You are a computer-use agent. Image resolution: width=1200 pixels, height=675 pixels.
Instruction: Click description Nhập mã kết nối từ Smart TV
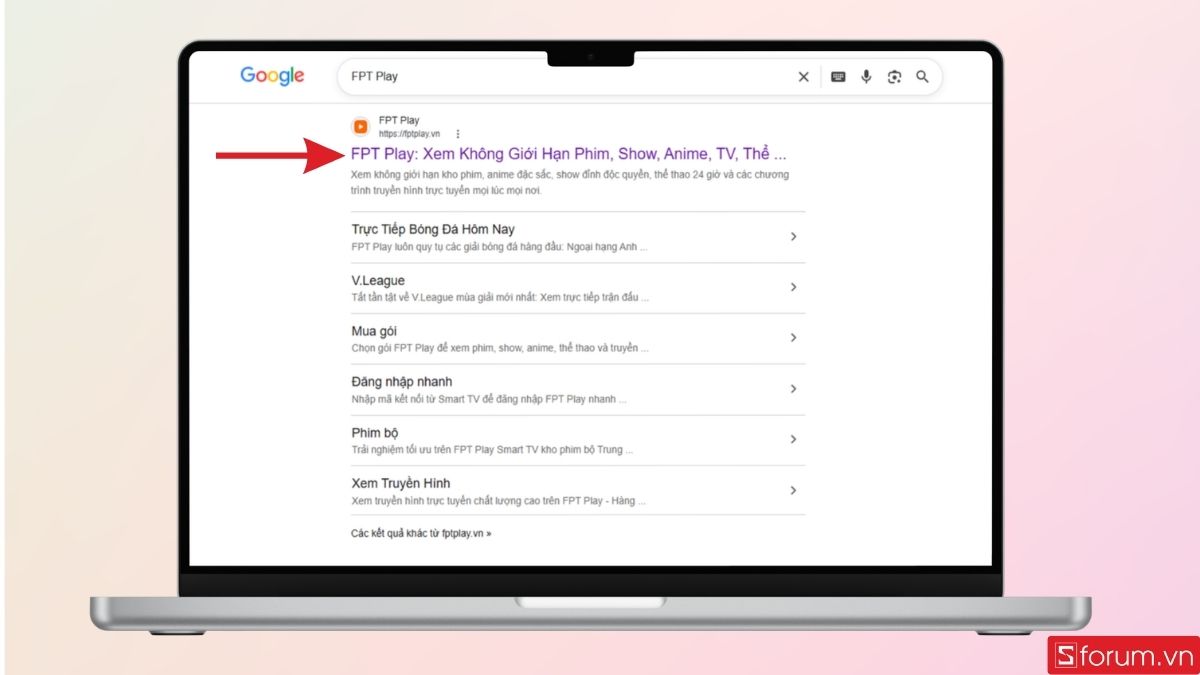click(489, 400)
